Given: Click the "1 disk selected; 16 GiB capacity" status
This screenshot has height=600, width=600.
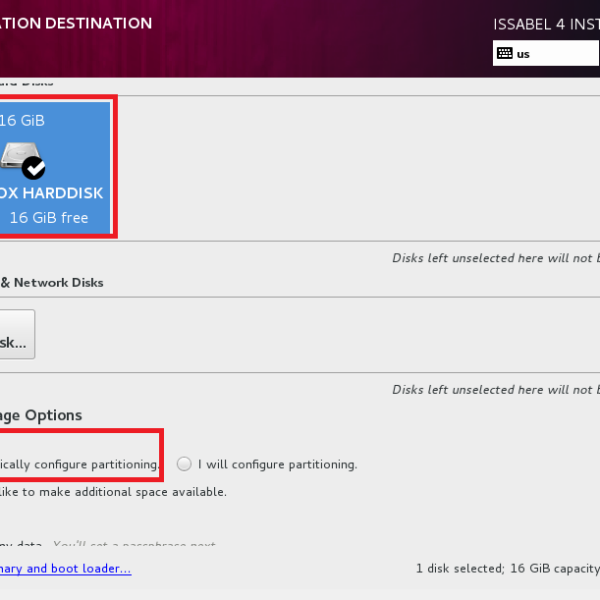Looking at the screenshot, I should tap(507, 569).
